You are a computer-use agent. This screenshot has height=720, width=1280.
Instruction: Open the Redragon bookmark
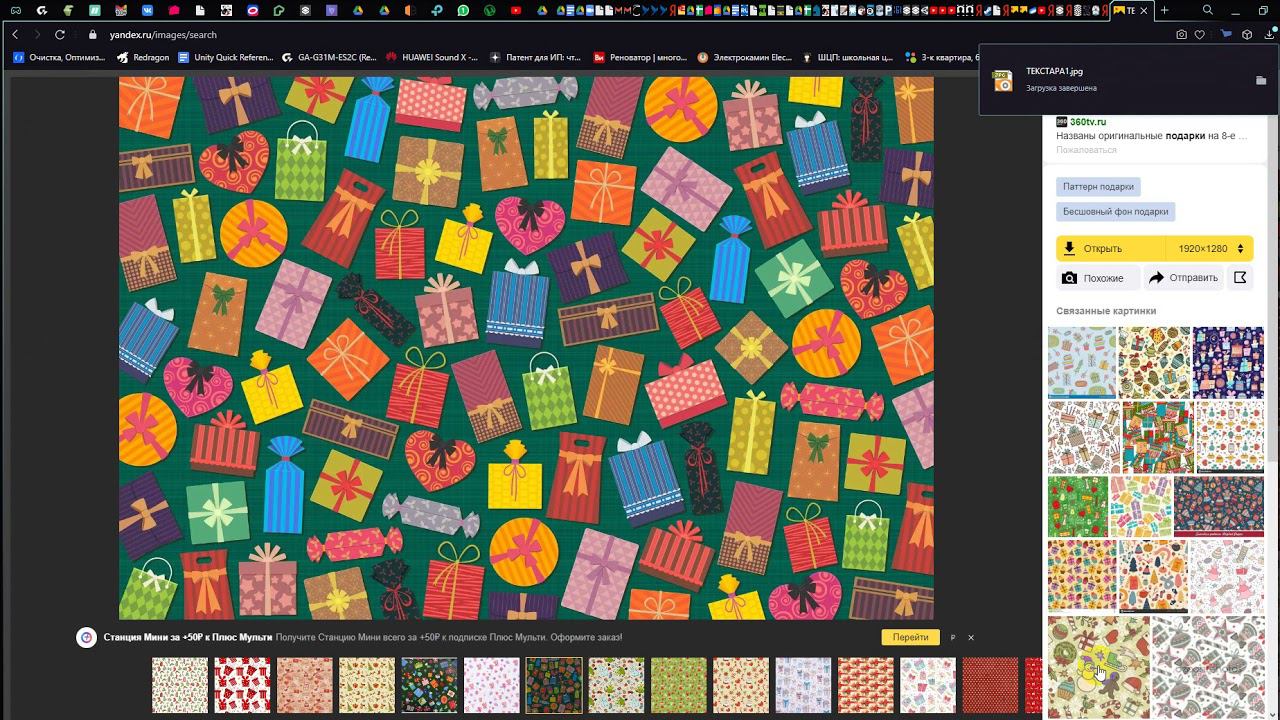(143, 58)
